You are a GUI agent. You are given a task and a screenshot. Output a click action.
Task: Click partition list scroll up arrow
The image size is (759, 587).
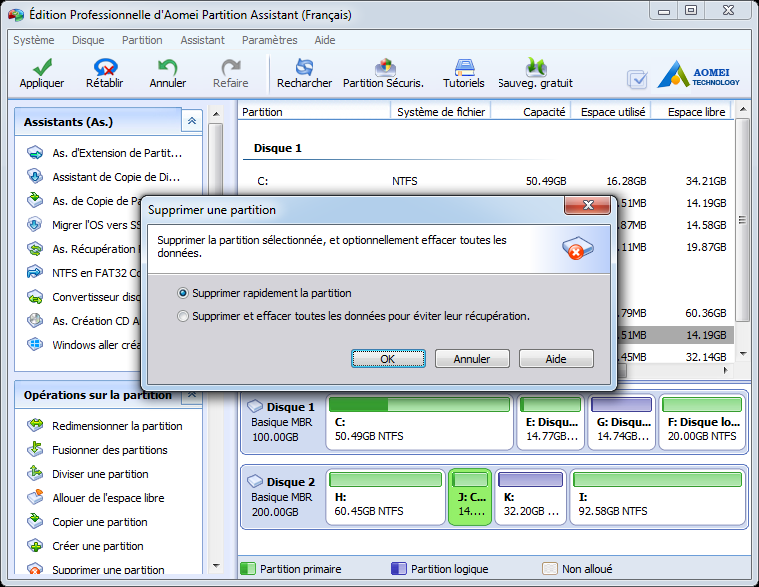(x=743, y=110)
